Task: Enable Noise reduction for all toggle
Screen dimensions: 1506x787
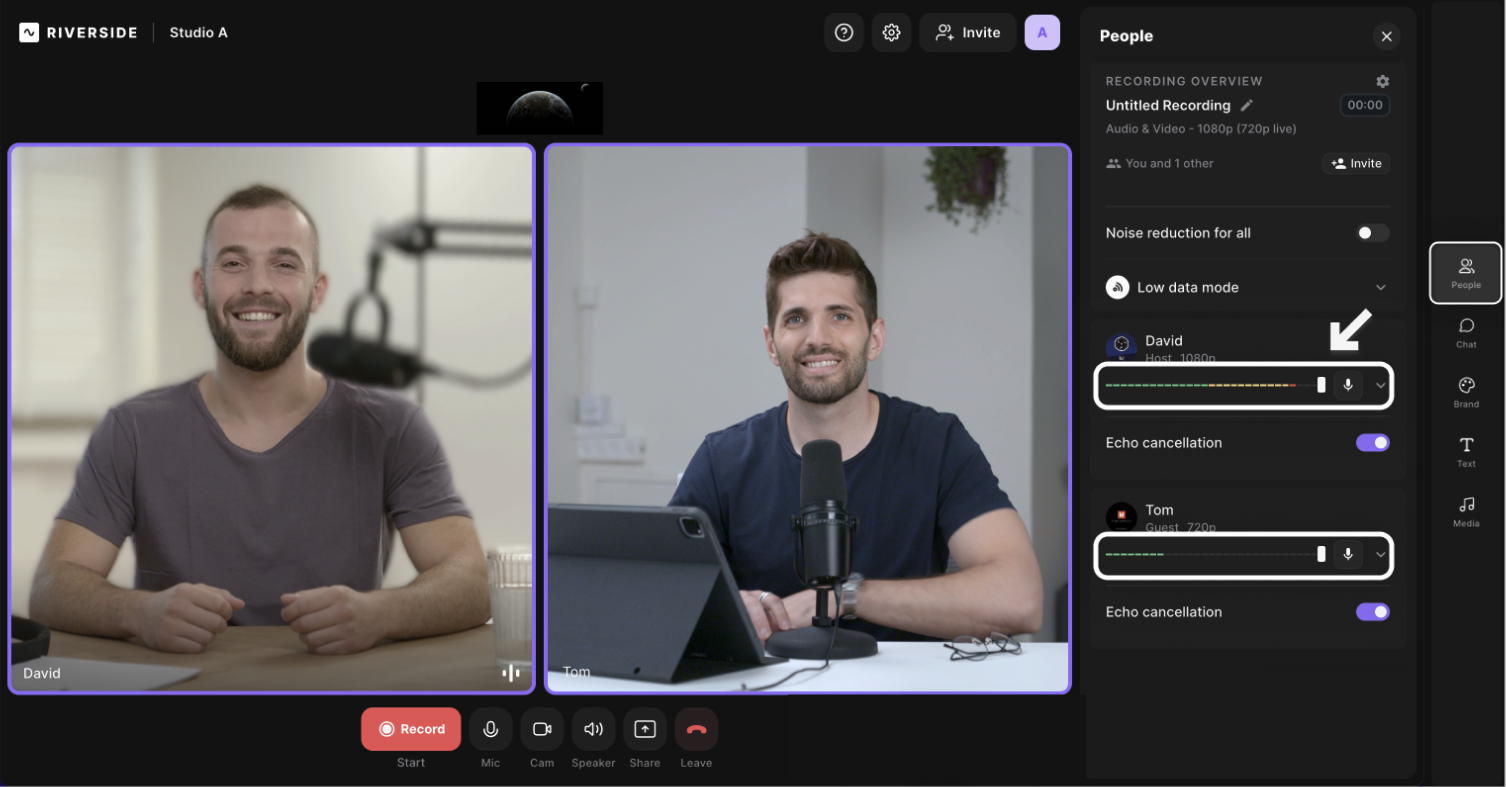Action: click(x=1372, y=233)
